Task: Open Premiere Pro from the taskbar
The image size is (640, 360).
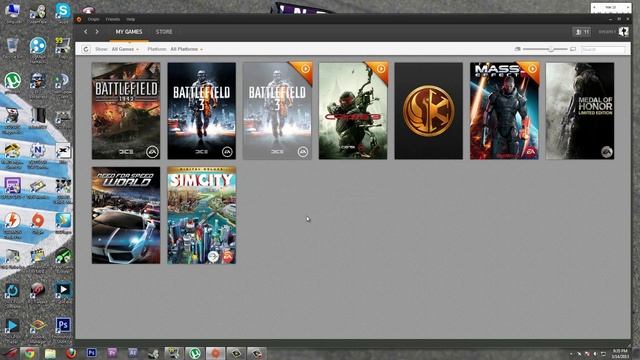Action: click(112, 353)
